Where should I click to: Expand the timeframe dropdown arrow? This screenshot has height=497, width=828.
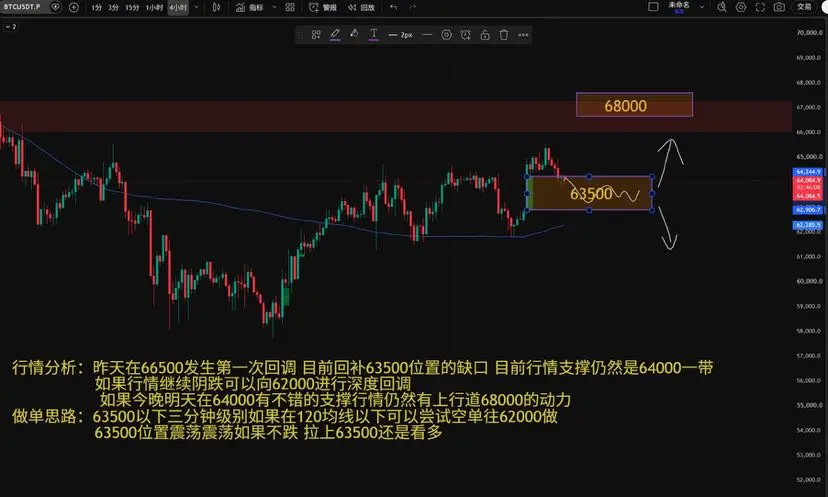196,7
